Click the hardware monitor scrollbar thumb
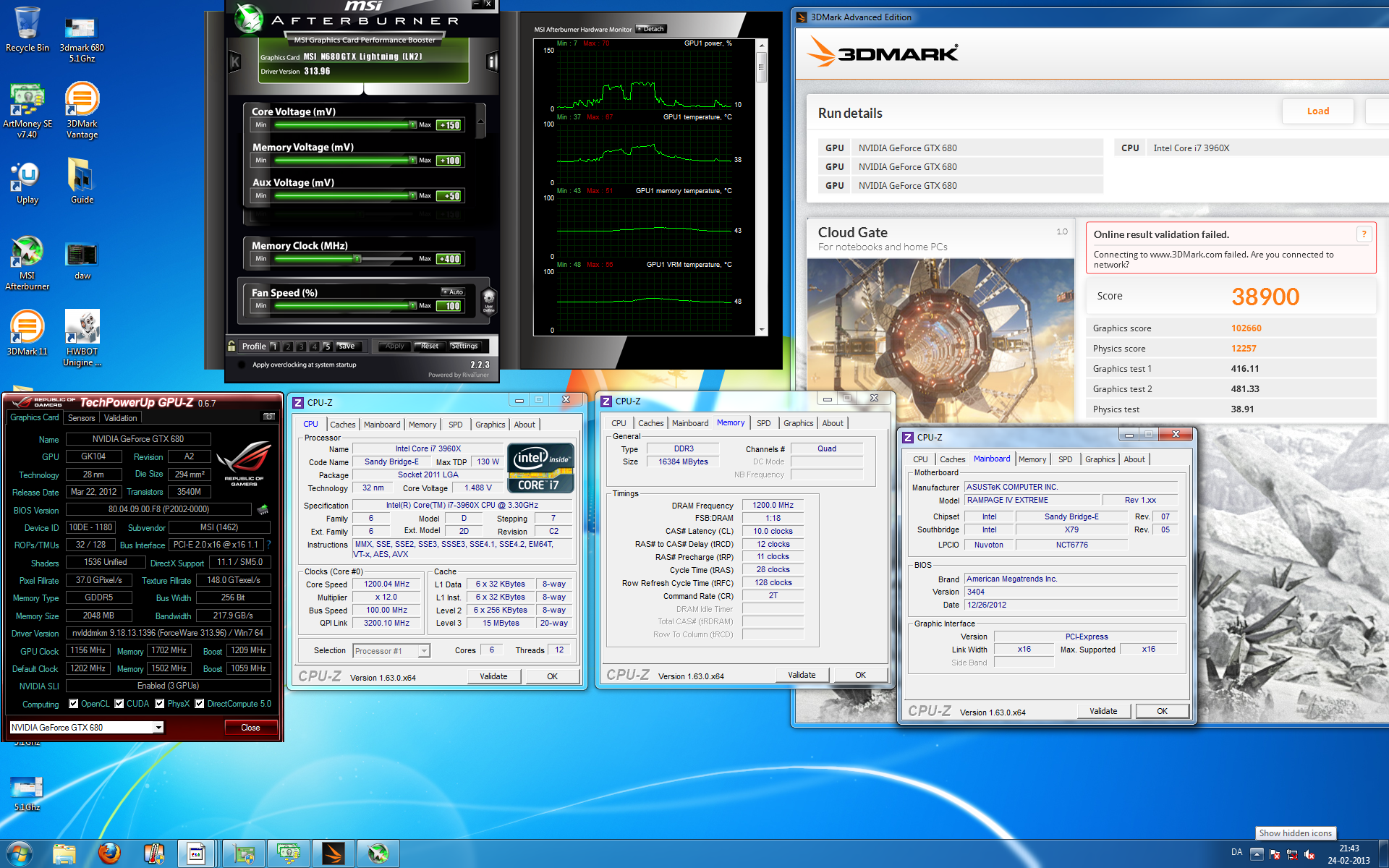This screenshot has width=1389, height=868. (x=761, y=67)
